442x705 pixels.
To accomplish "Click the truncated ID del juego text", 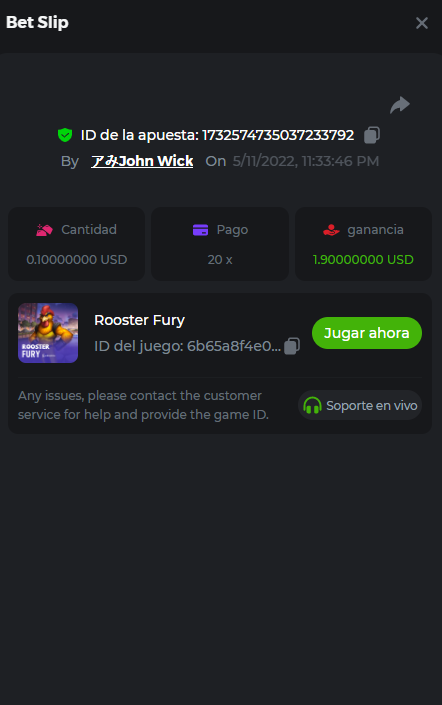I will [x=188, y=346].
